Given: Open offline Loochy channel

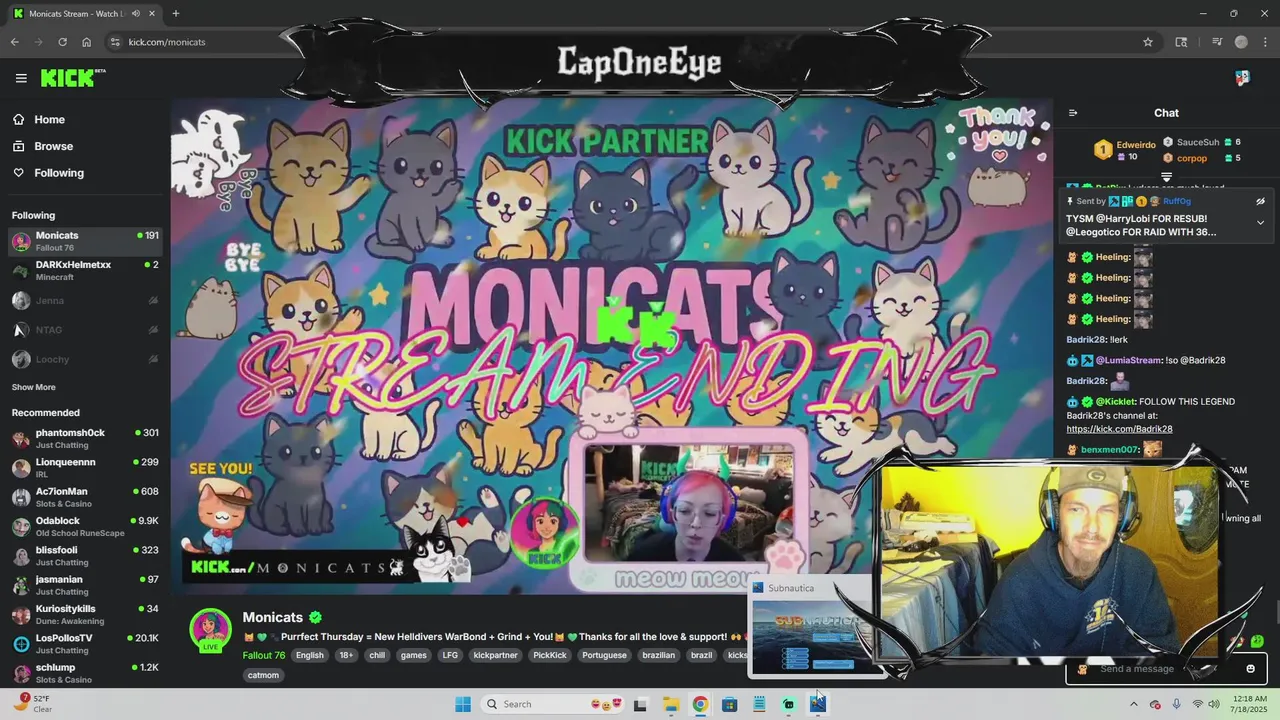Looking at the screenshot, I should [x=85, y=359].
